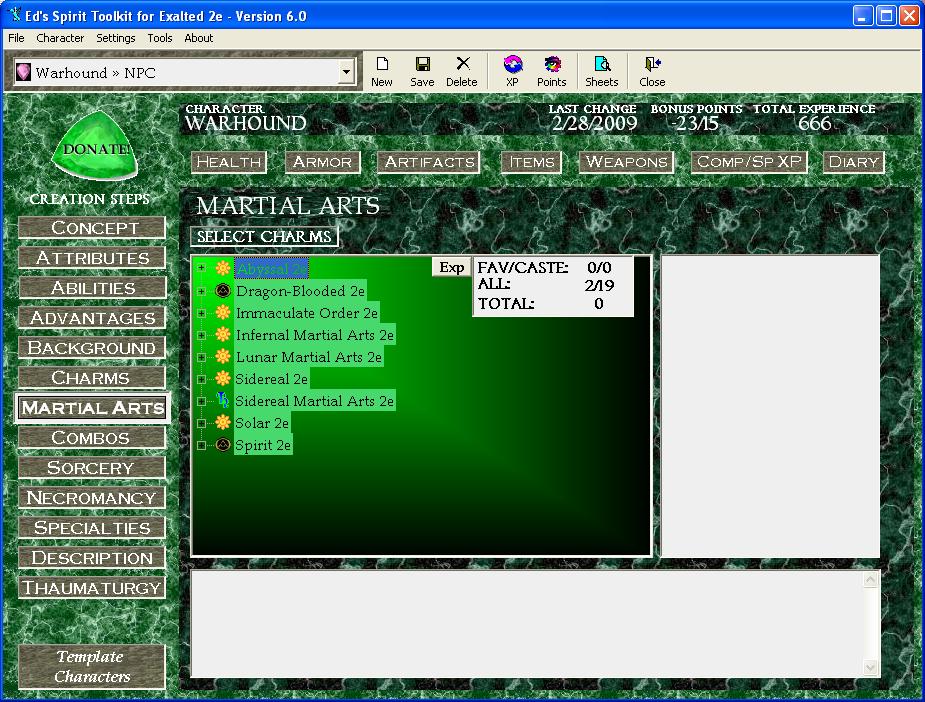Expand the Abyssal 2e tree node
The height and width of the screenshot is (702, 925).
click(x=201, y=268)
